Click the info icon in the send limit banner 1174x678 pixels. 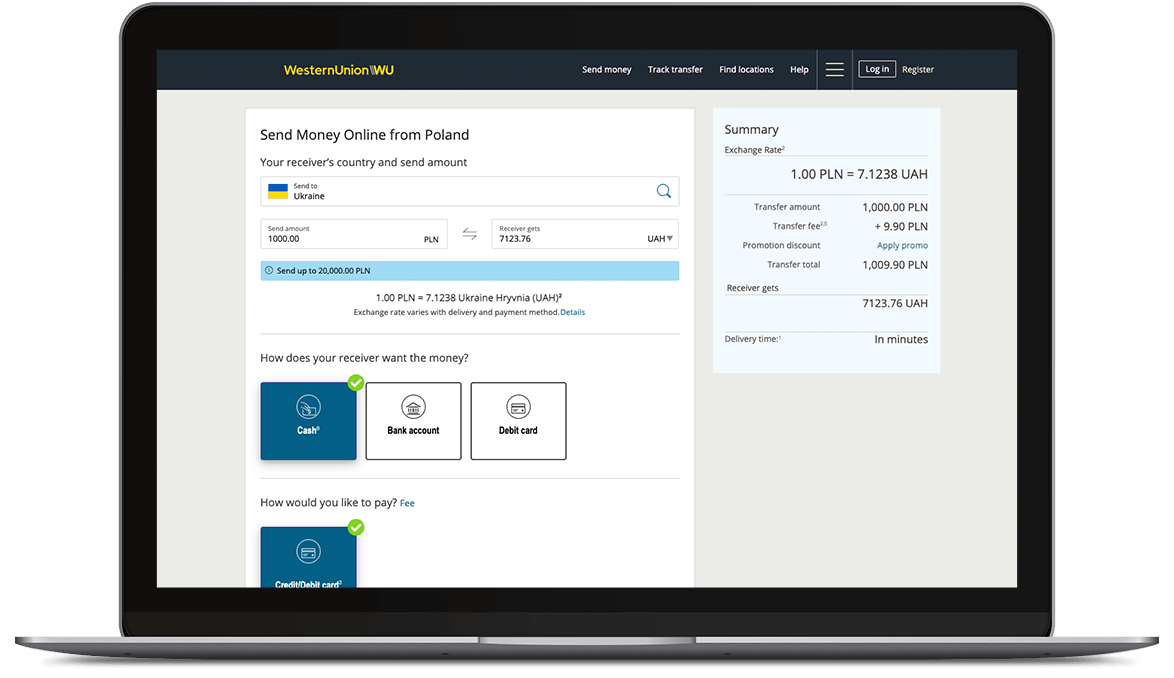(x=269, y=271)
